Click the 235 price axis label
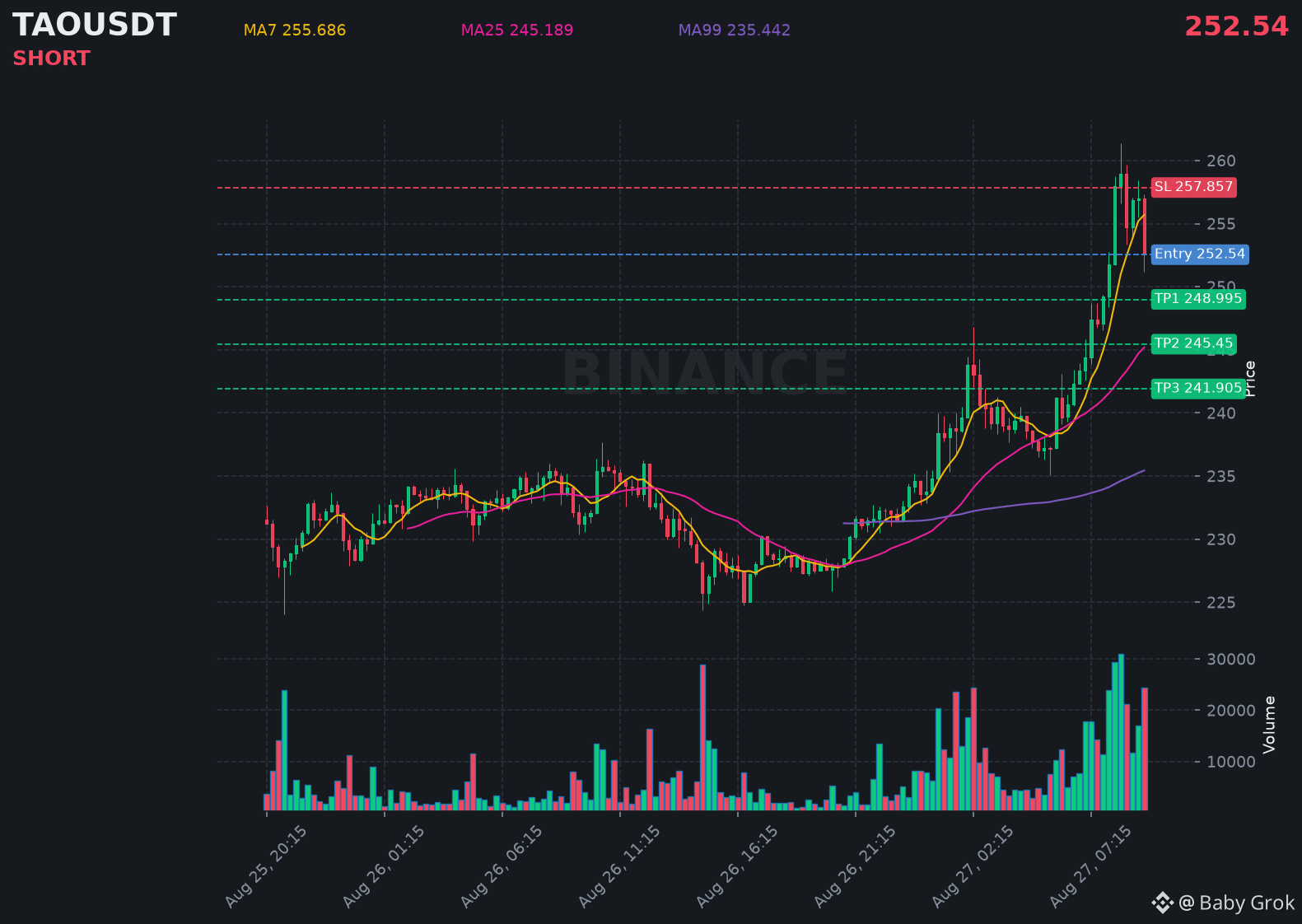The image size is (1302, 924). [1221, 477]
